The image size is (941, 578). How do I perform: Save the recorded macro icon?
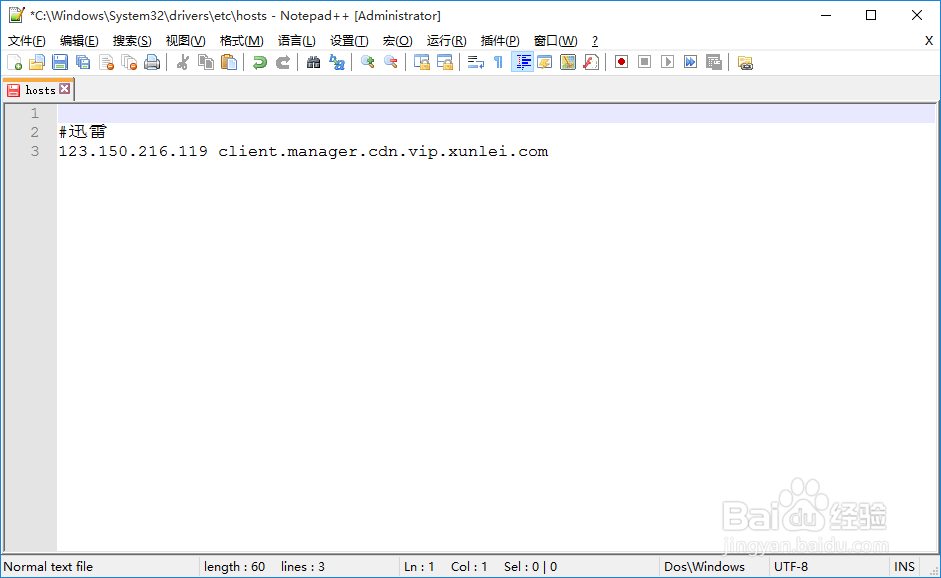coord(714,62)
